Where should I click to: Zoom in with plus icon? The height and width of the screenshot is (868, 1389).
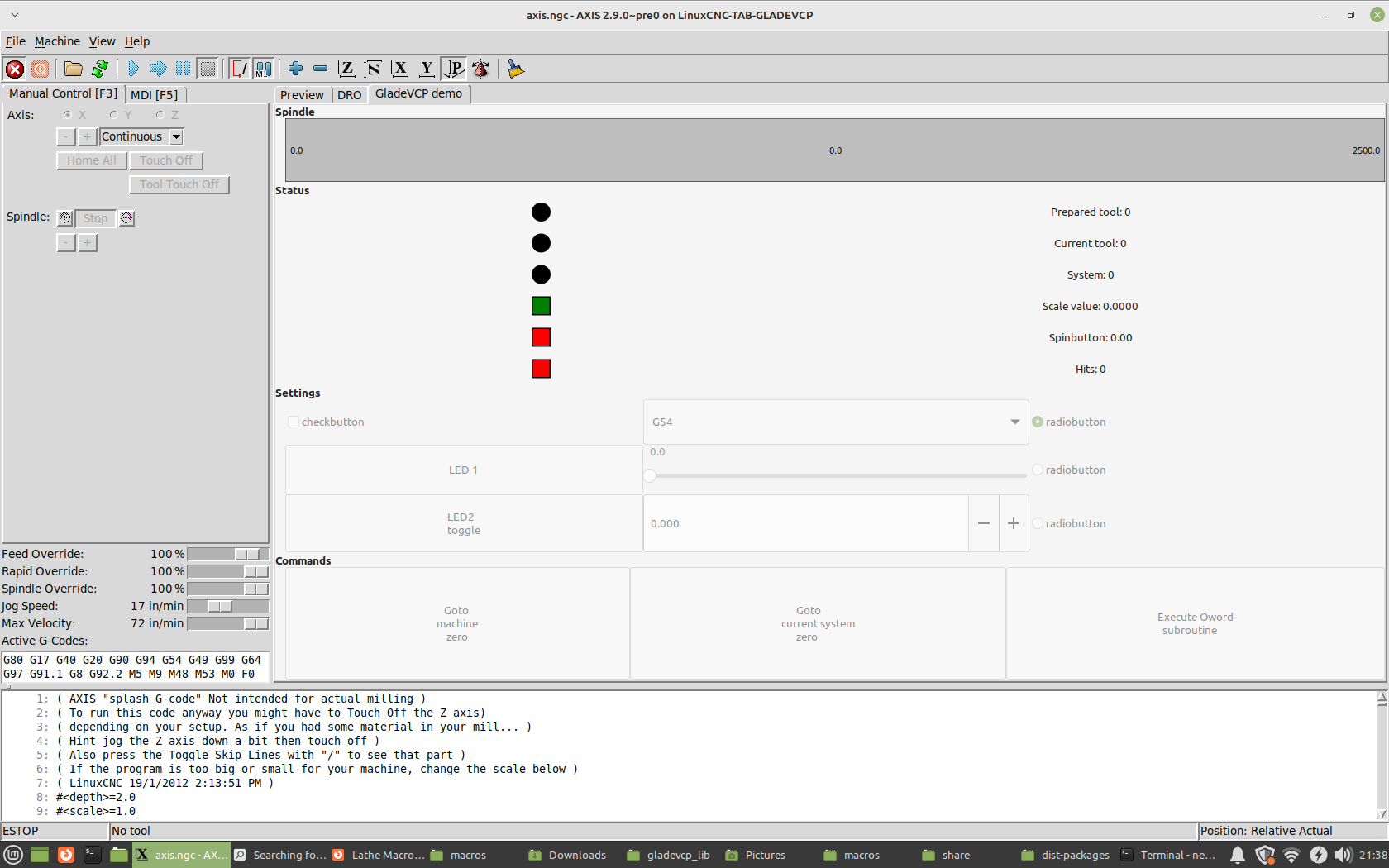click(x=295, y=69)
